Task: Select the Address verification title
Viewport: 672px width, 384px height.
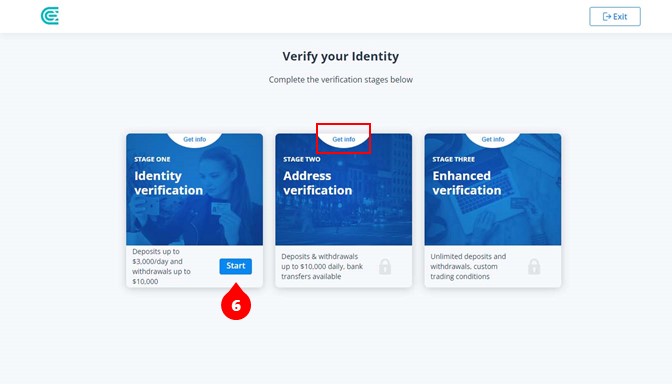Action: click(318, 183)
